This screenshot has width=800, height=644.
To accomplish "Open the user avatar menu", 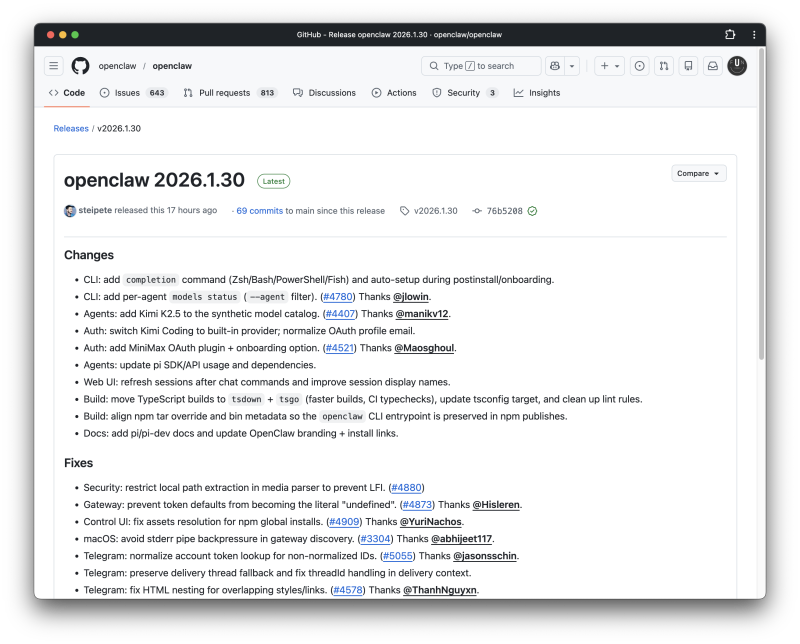I will tap(737, 66).
